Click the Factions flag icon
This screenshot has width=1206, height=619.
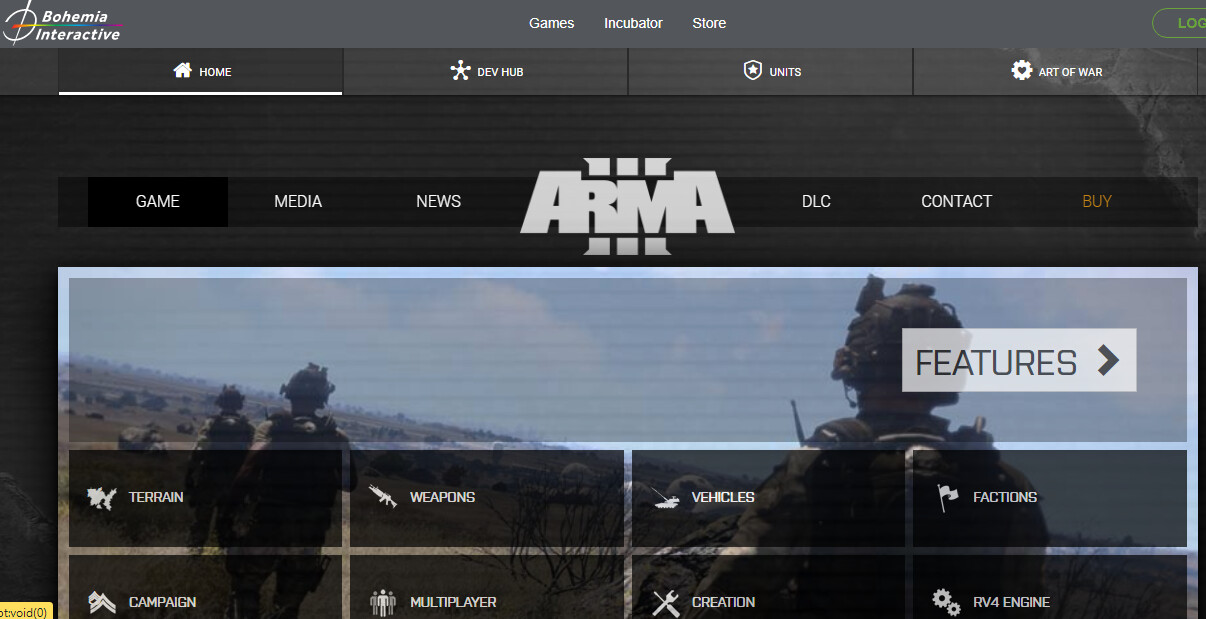tap(947, 497)
